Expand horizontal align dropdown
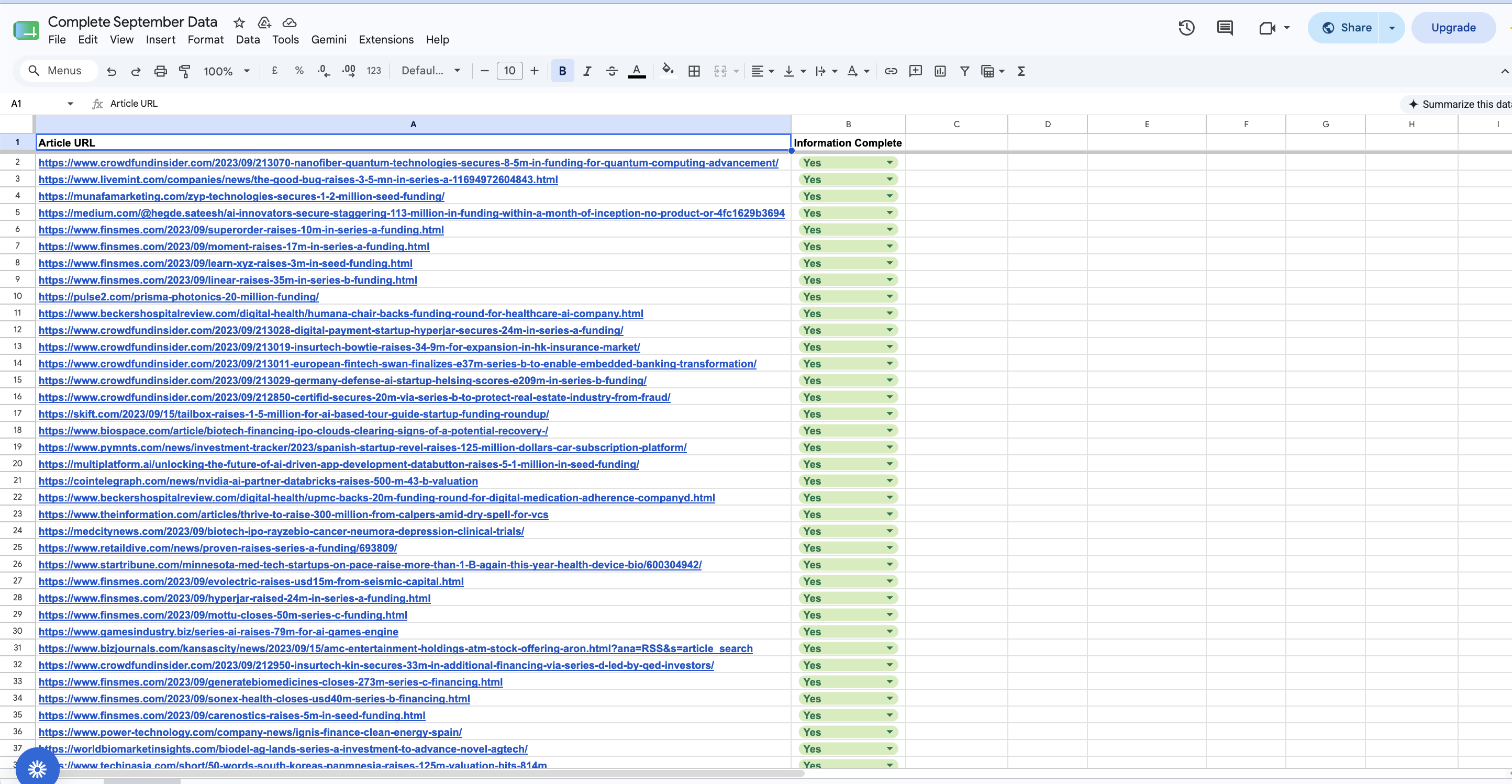Screen dimensions: 1512x784 [771, 71]
